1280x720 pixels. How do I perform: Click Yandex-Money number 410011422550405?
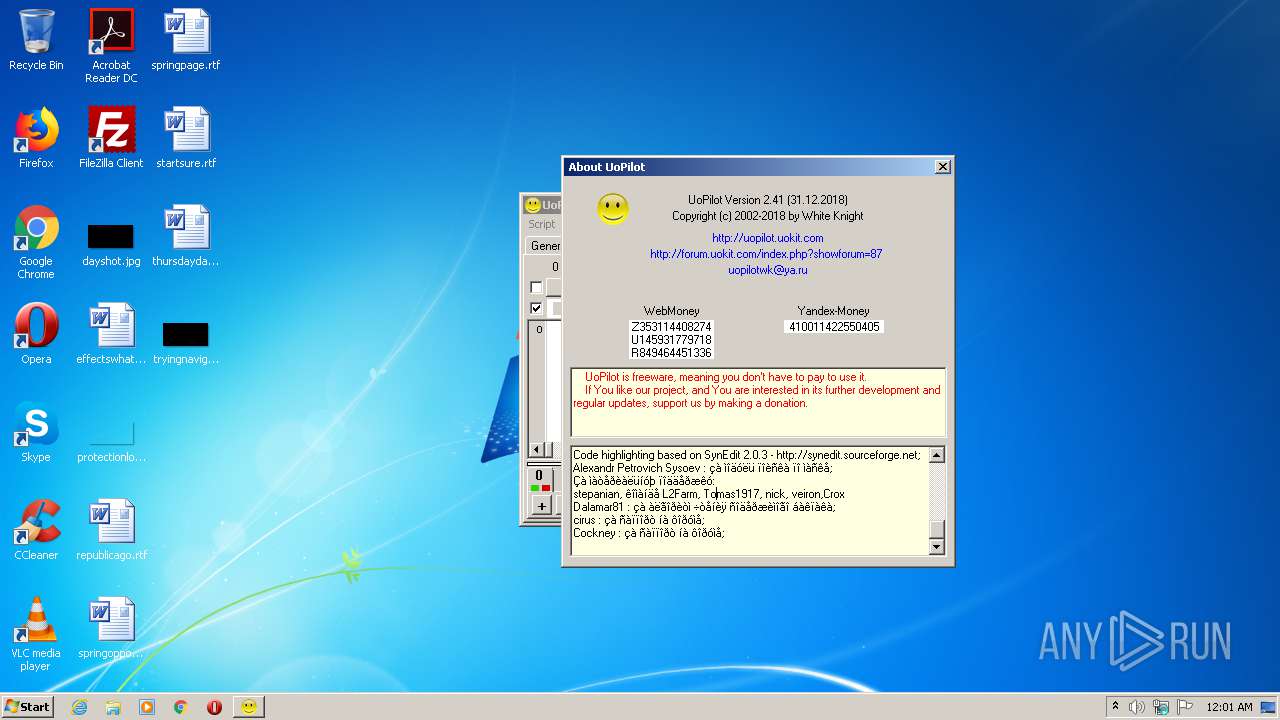(834, 327)
